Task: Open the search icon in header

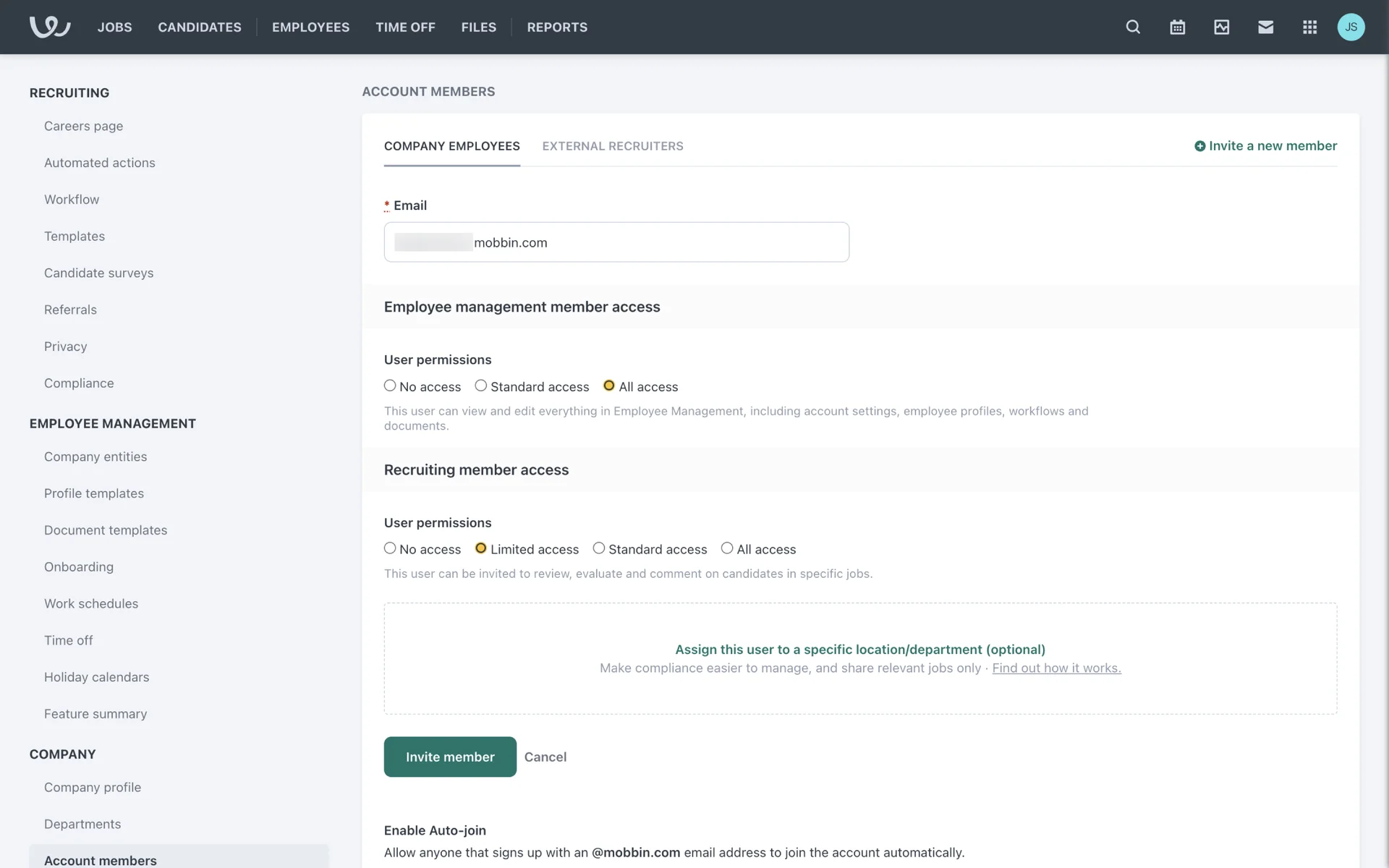Action: 1133,27
